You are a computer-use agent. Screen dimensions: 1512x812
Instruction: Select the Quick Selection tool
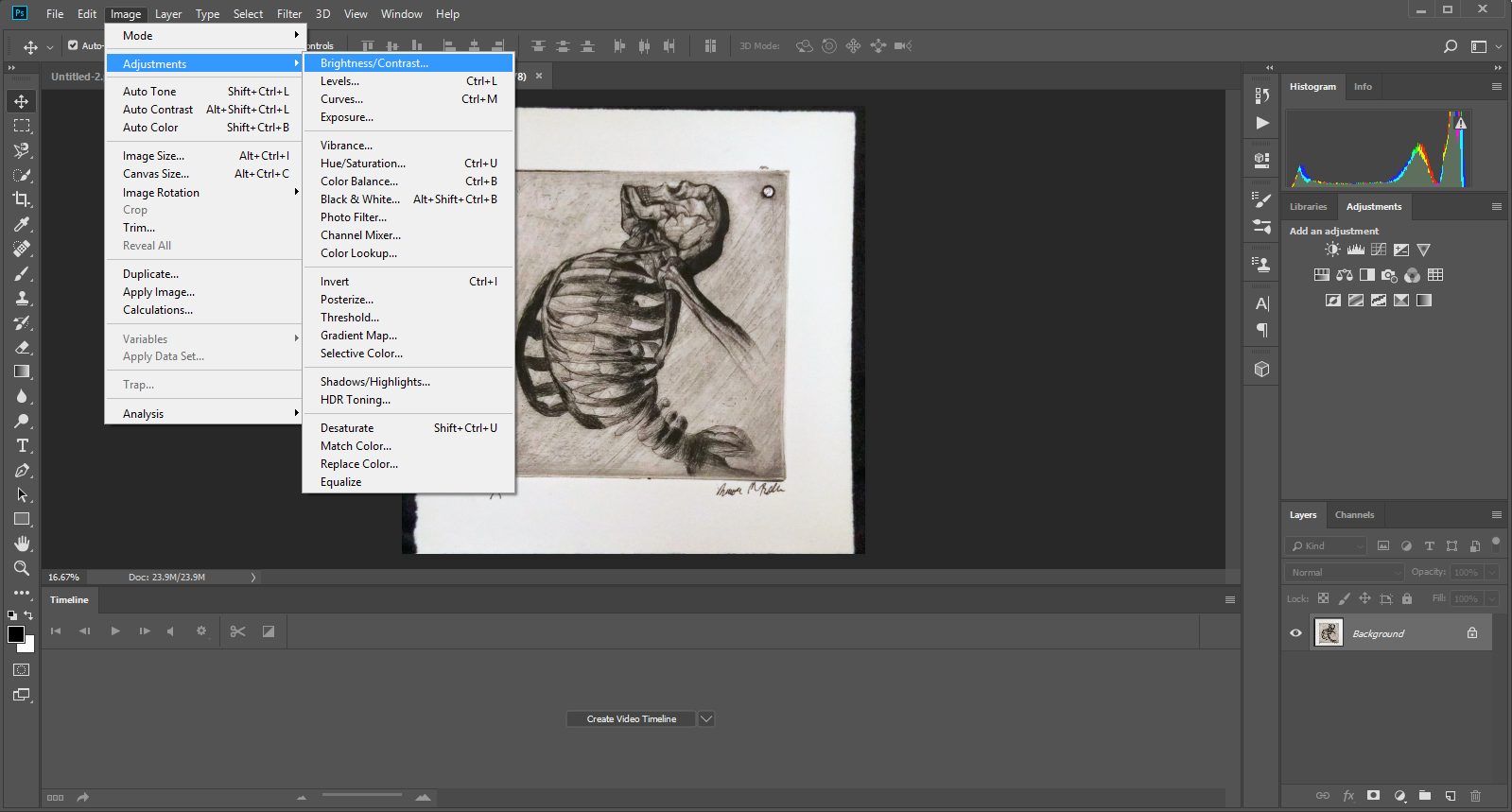pos(22,175)
